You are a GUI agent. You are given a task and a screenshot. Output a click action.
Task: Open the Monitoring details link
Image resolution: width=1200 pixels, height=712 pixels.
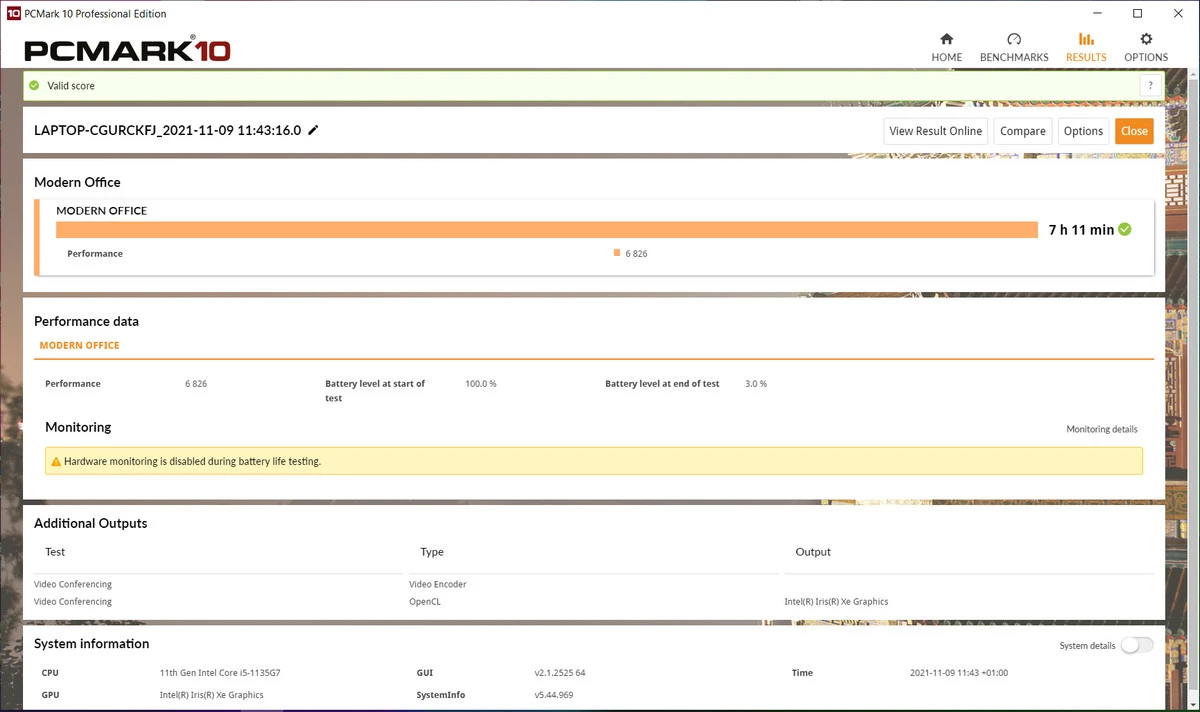tap(1101, 429)
